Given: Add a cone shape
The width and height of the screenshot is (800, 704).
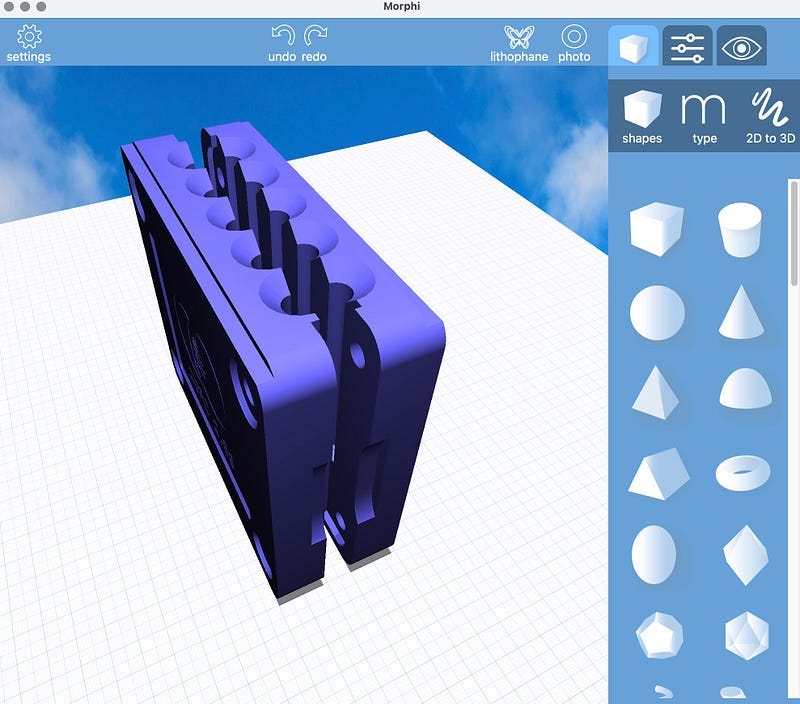Looking at the screenshot, I should 741,312.
